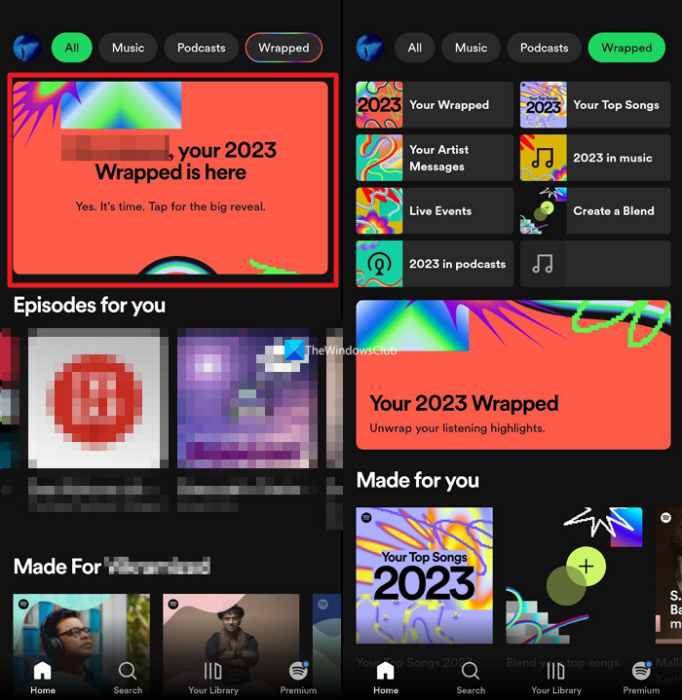Select the Wrapped filter chip on left screen
682x700 pixels.
pos(284,47)
